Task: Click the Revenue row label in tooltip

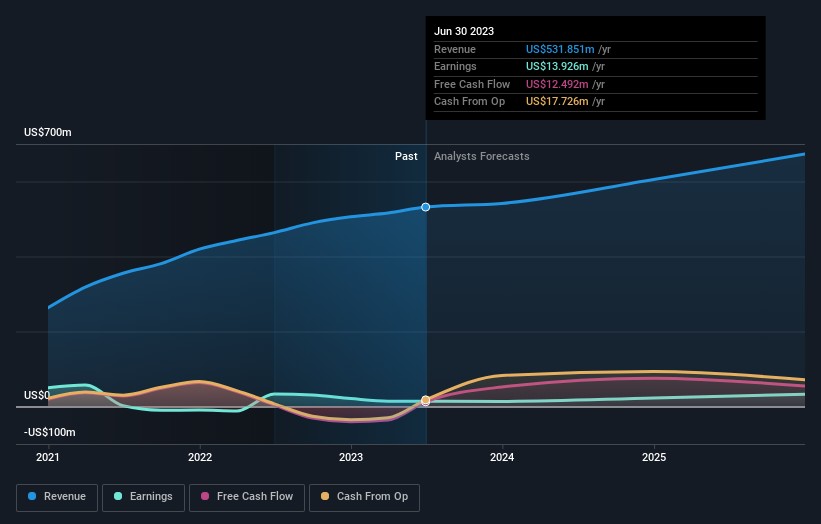Action: 455,49
